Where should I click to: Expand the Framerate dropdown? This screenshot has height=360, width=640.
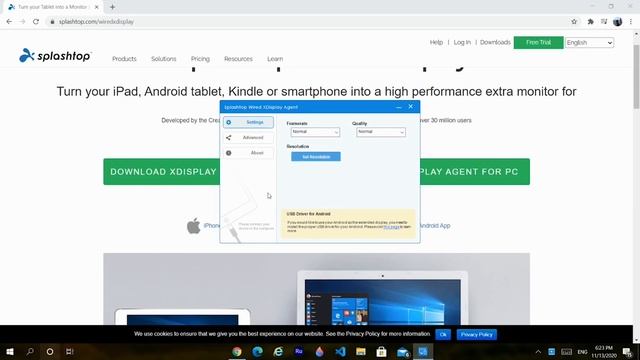coord(315,132)
